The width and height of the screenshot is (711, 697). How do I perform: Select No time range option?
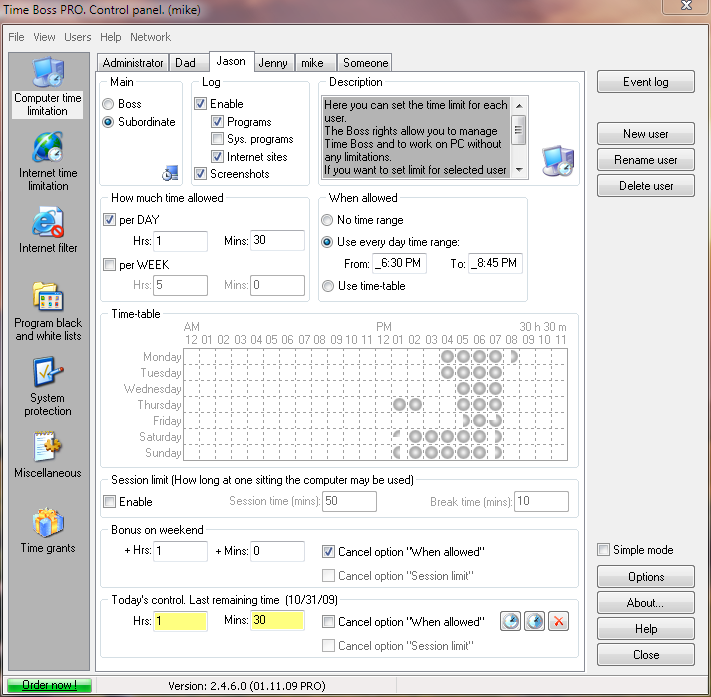pyautogui.click(x=327, y=220)
